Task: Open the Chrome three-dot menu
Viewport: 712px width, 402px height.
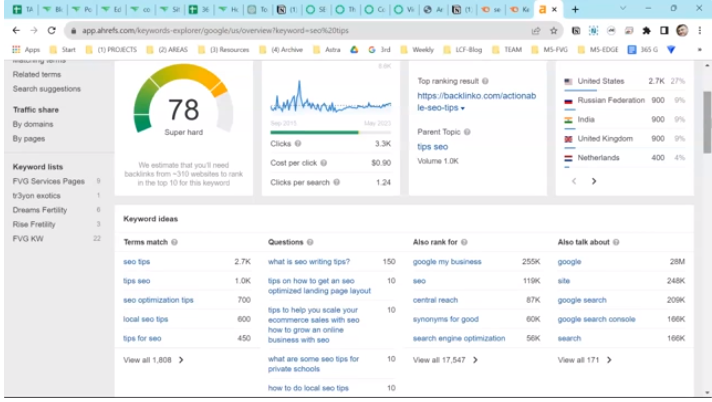Action: [700, 30]
